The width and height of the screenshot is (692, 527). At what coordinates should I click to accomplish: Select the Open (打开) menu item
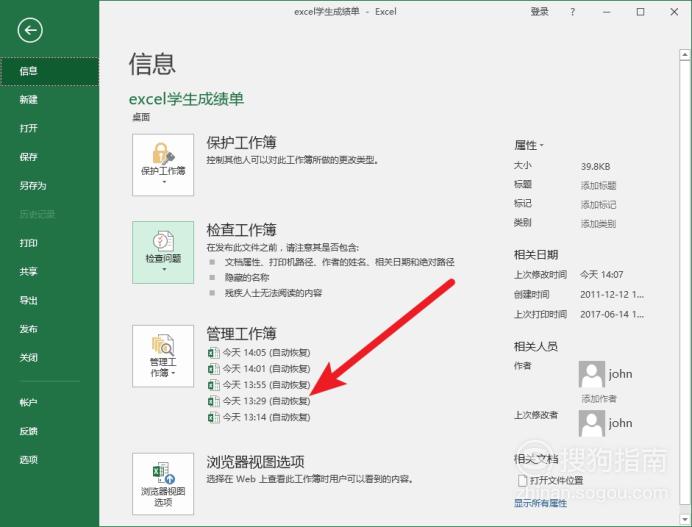click(49, 128)
